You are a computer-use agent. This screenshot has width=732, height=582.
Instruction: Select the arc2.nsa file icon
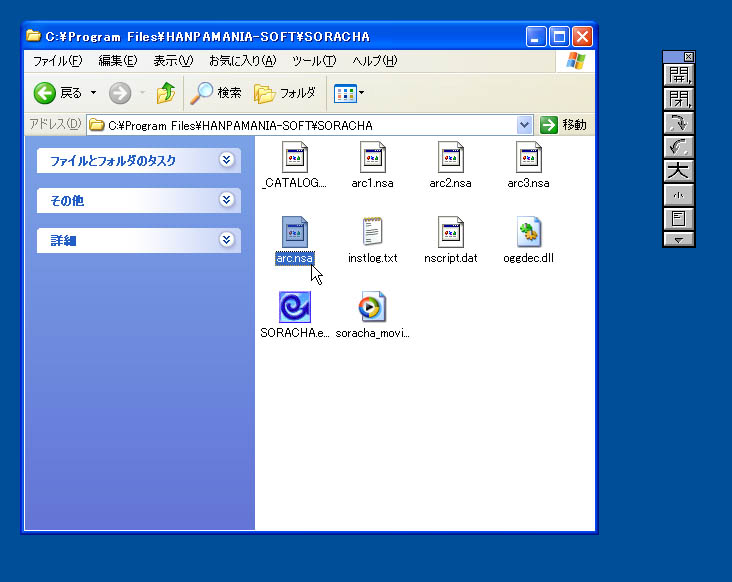(450, 157)
